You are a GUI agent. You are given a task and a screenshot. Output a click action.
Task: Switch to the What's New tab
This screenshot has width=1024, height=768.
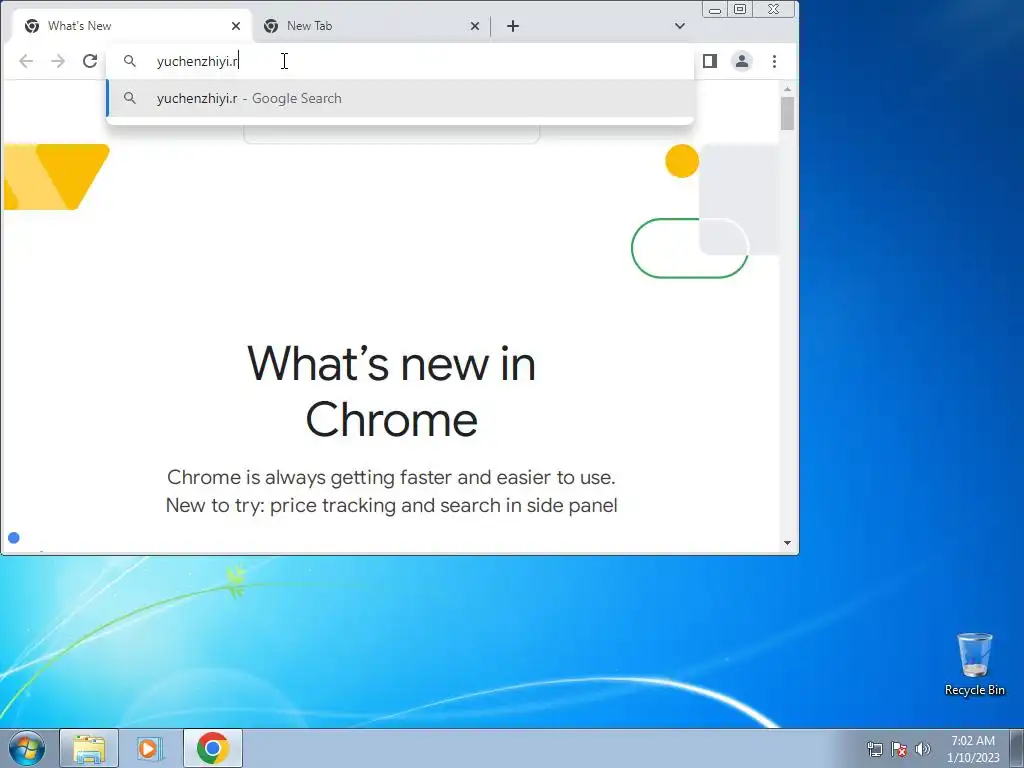coord(132,26)
